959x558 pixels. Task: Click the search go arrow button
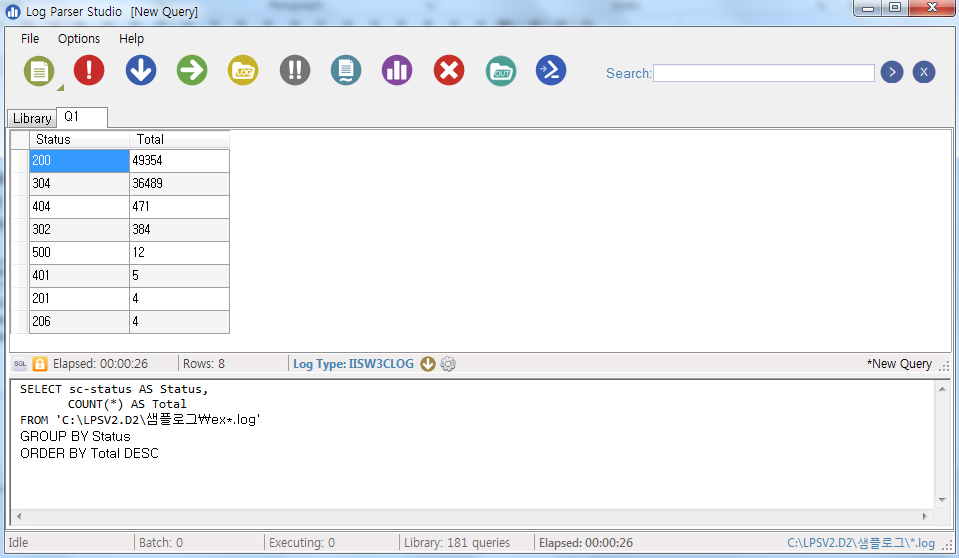click(892, 72)
